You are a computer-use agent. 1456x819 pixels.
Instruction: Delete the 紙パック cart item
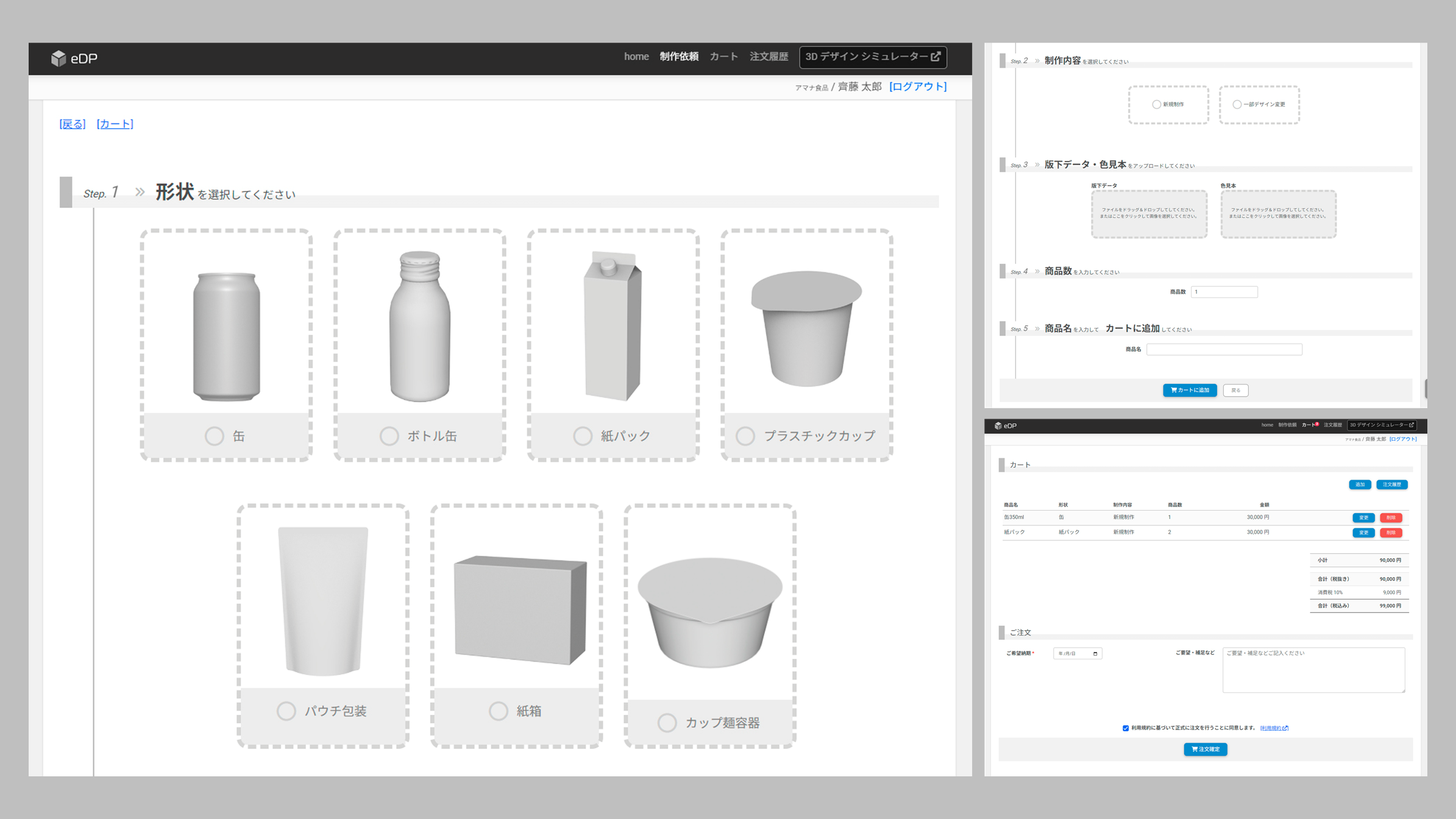tap(1391, 532)
